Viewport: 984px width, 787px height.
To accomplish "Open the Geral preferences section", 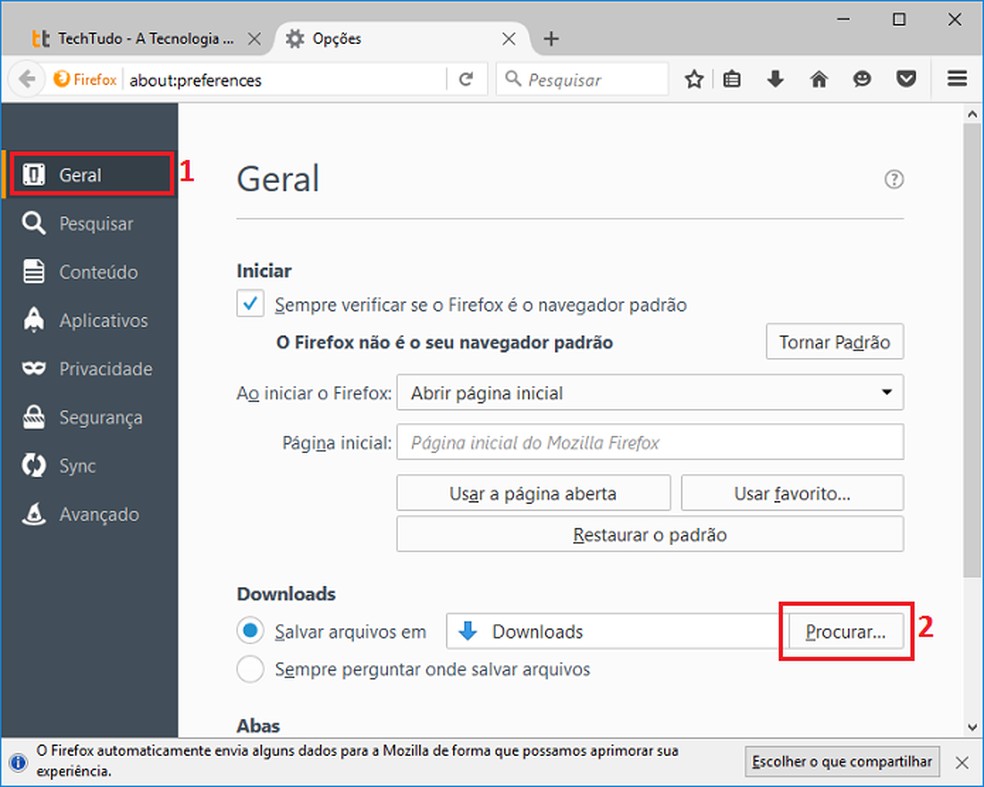I will pos(89,174).
